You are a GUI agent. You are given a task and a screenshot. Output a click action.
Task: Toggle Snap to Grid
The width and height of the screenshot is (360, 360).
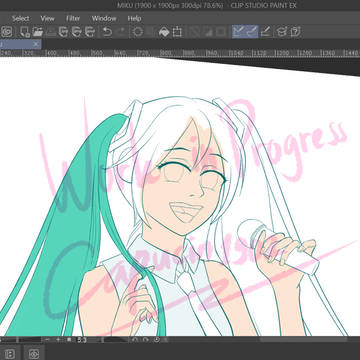pyautogui.click(x=266, y=32)
